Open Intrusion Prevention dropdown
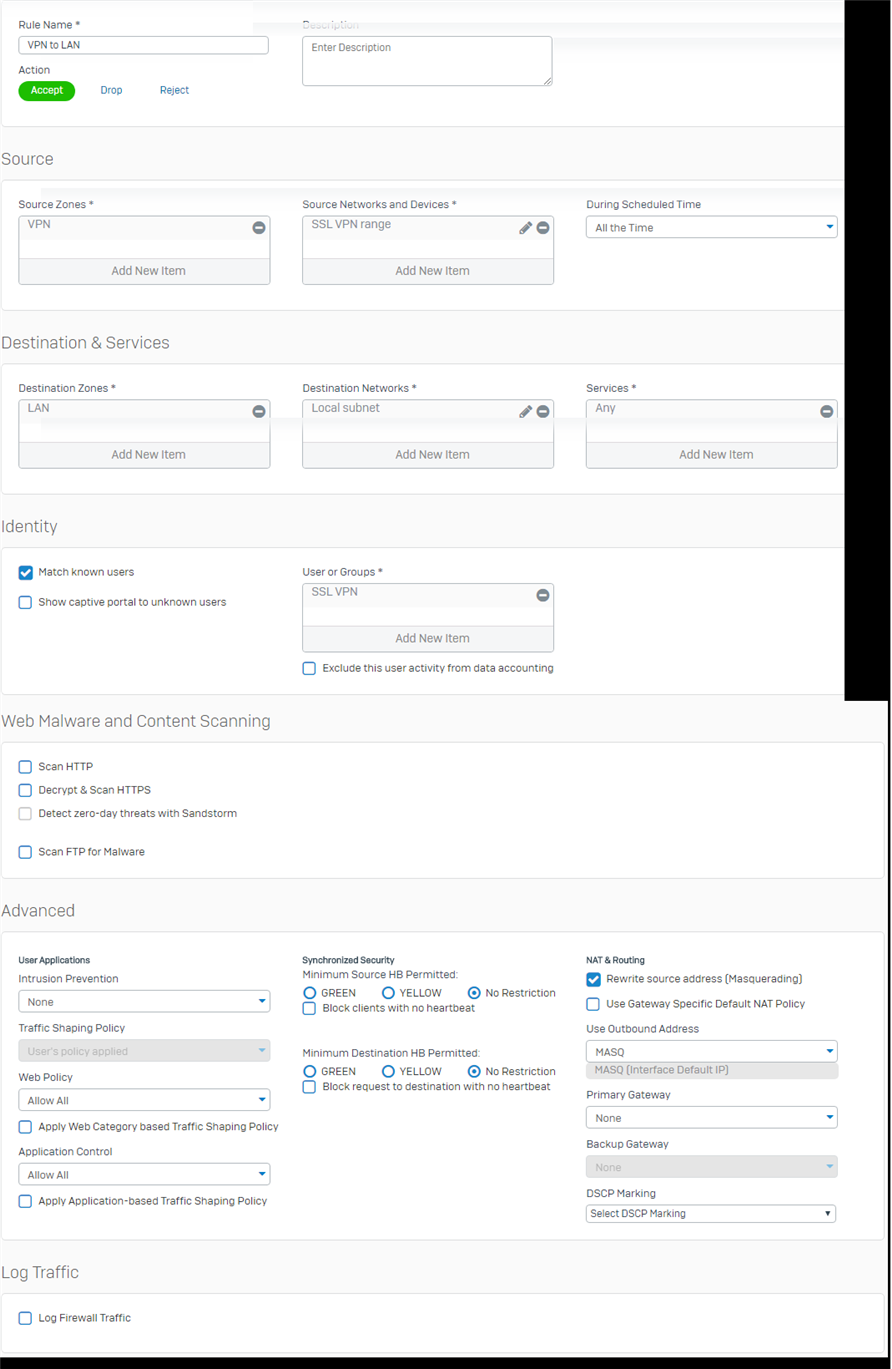 pyautogui.click(x=144, y=1002)
